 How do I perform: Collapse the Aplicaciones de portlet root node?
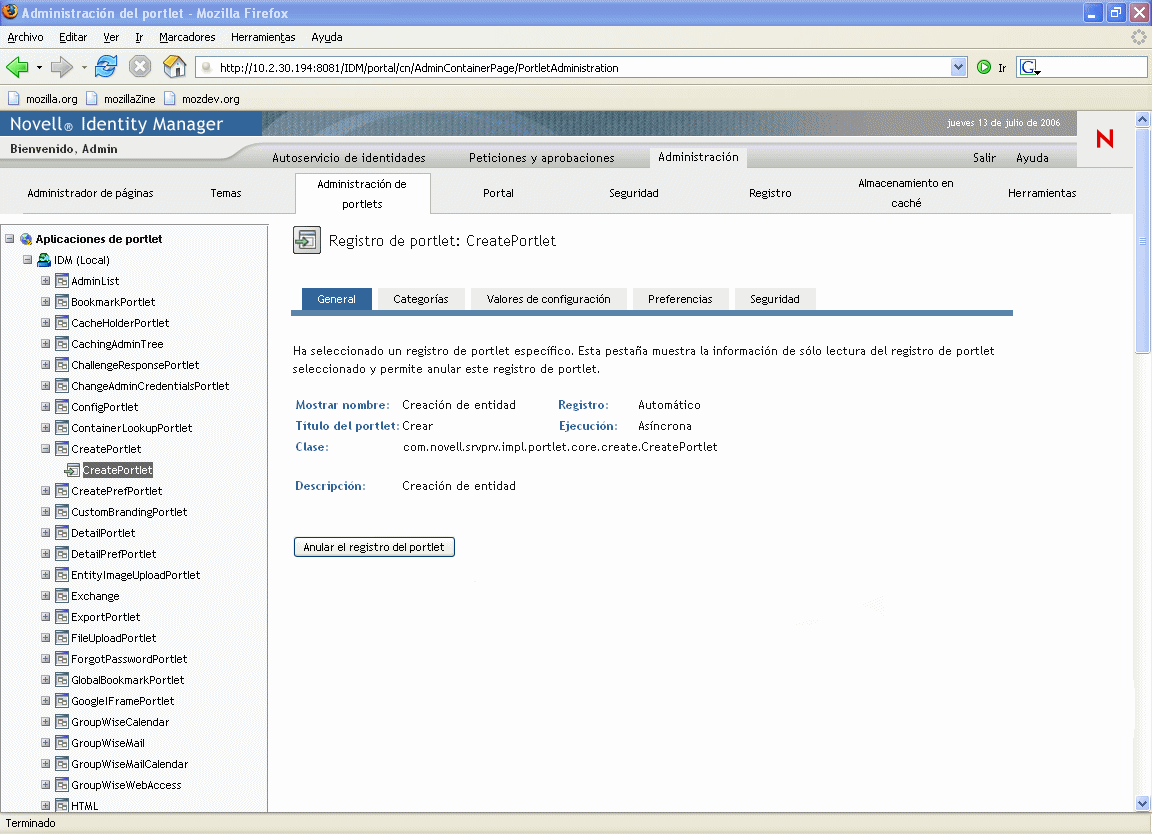[10, 239]
